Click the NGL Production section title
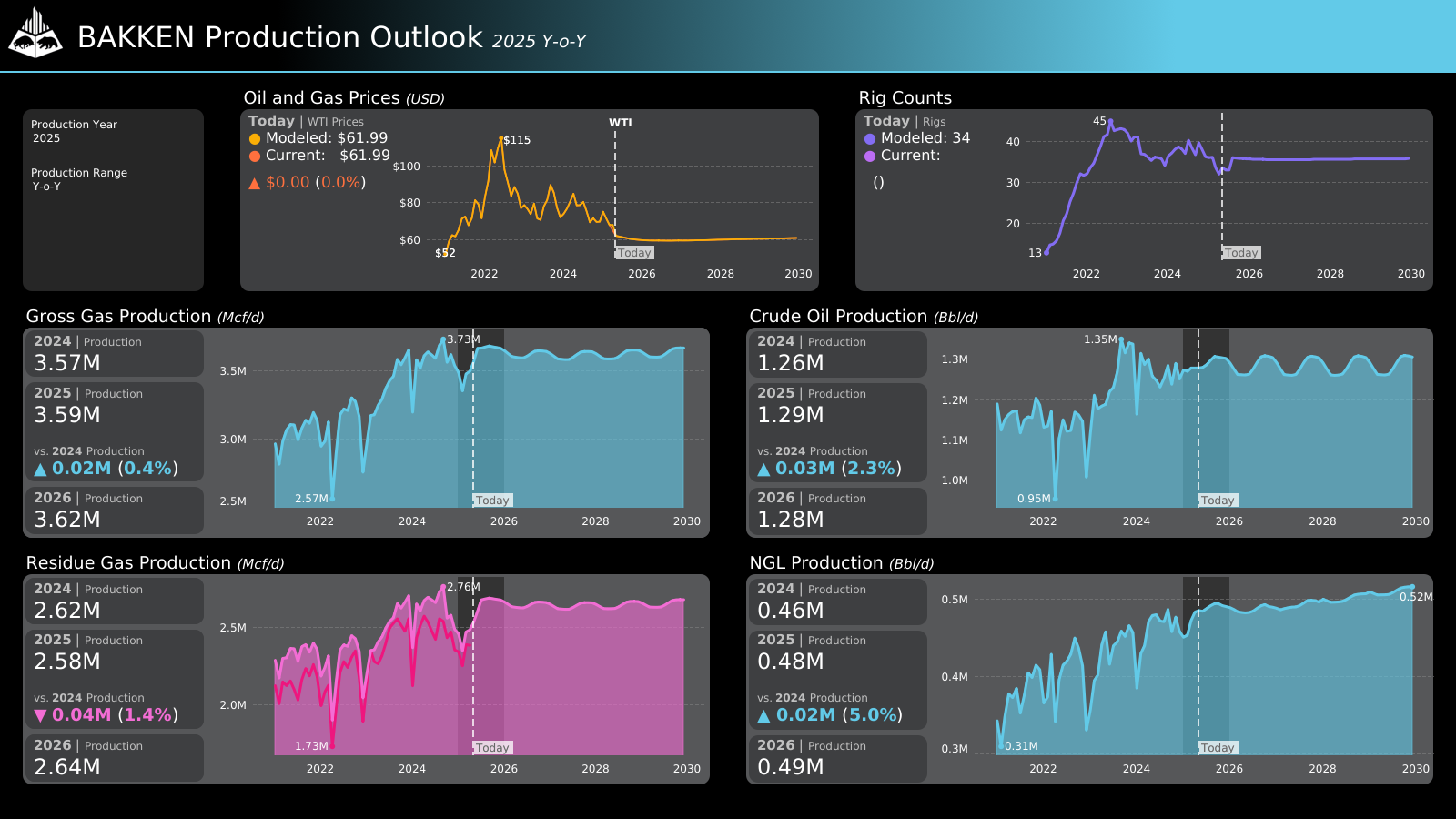Image resolution: width=1456 pixels, height=819 pixels. (842, 563)
